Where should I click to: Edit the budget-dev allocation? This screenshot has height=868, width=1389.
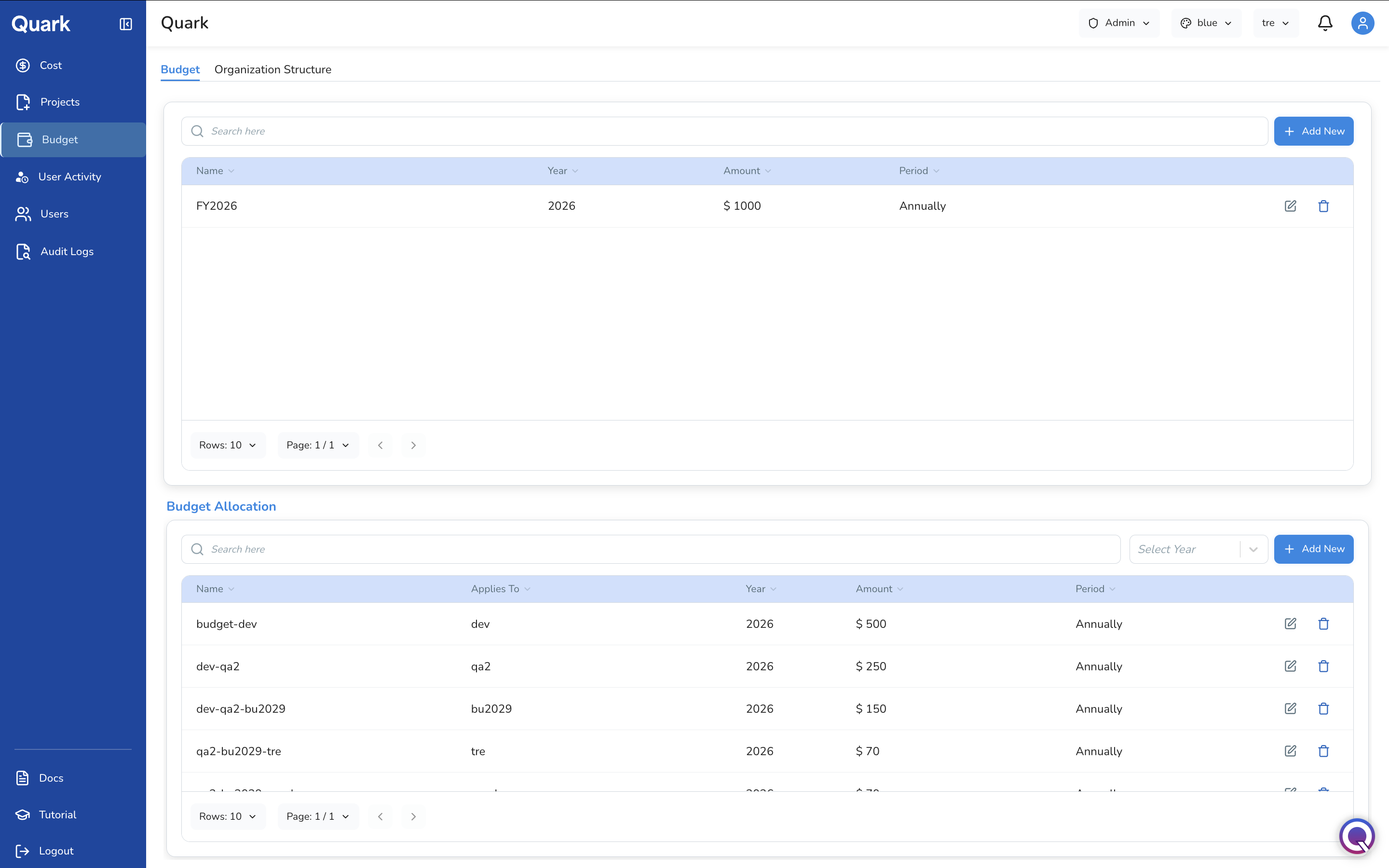[x=1290, y=624]
